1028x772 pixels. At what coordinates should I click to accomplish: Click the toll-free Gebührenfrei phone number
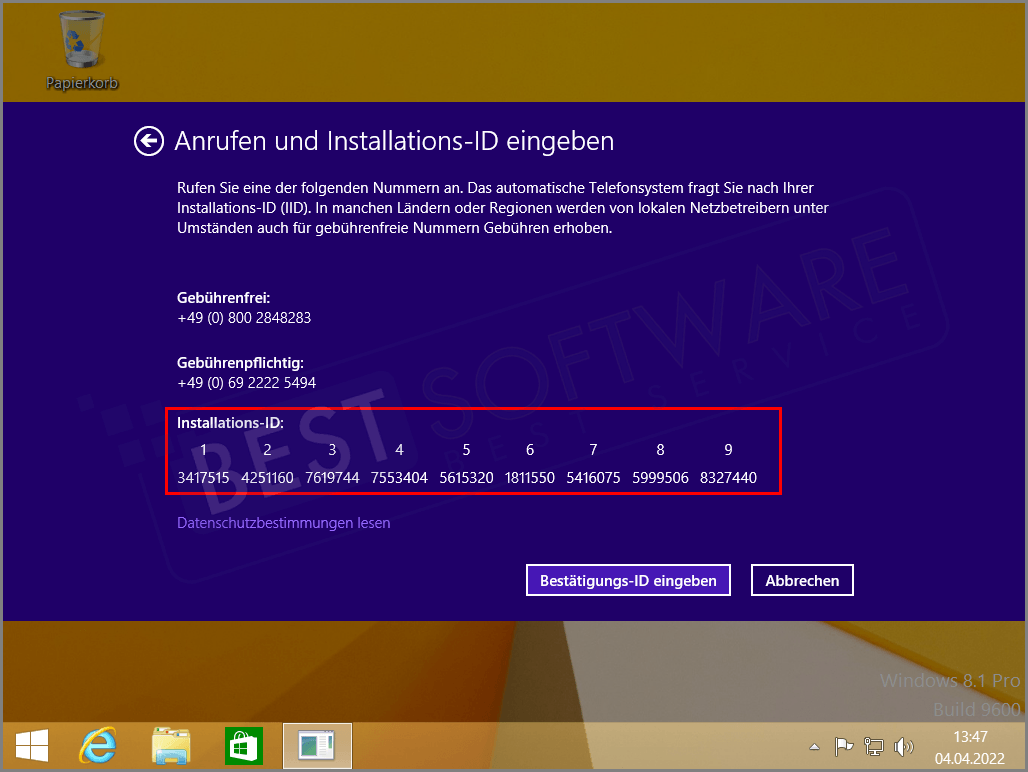tap(246, 317)
